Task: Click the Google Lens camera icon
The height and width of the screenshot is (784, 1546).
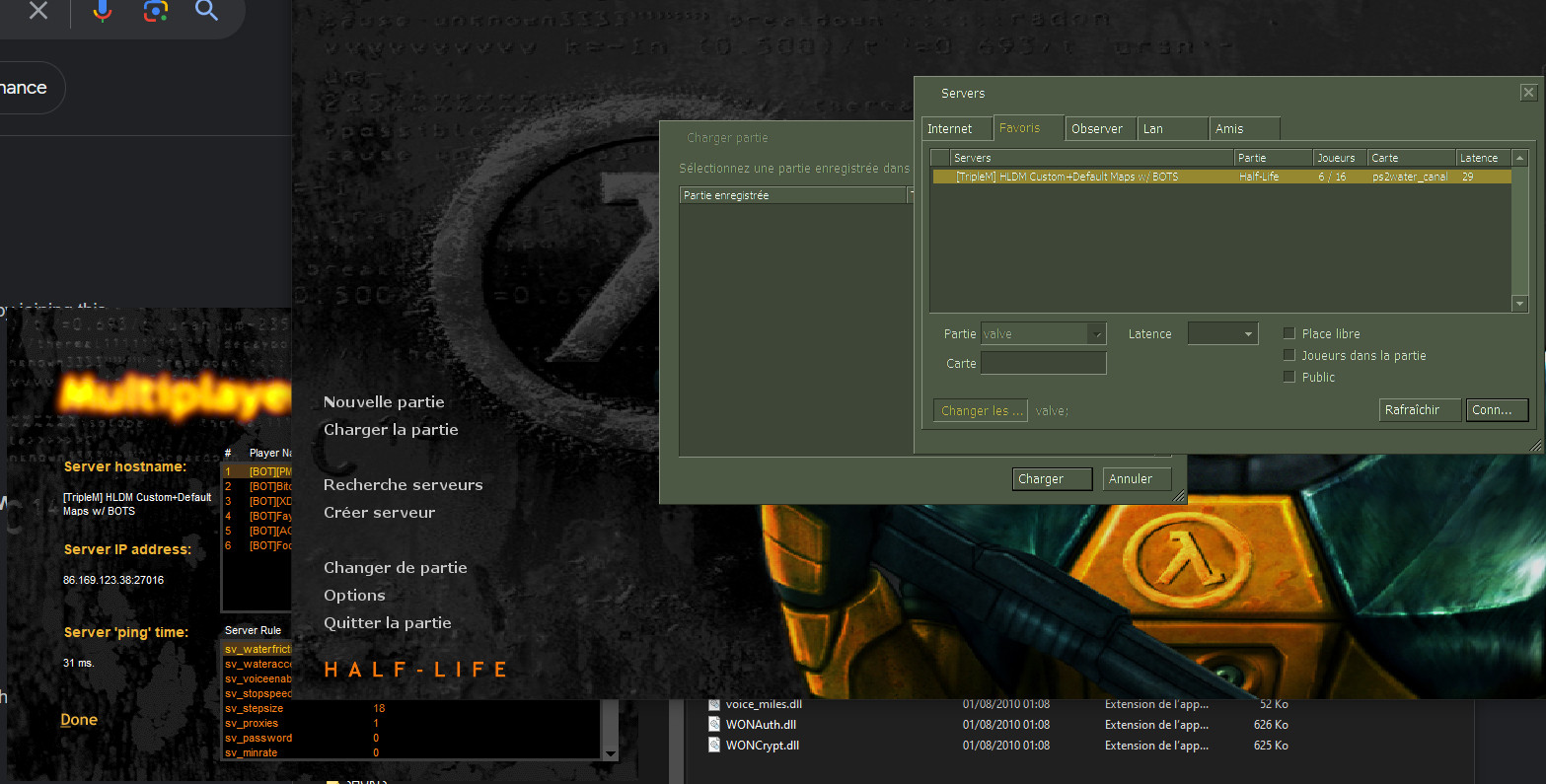Action: click(x=155, y=11)
